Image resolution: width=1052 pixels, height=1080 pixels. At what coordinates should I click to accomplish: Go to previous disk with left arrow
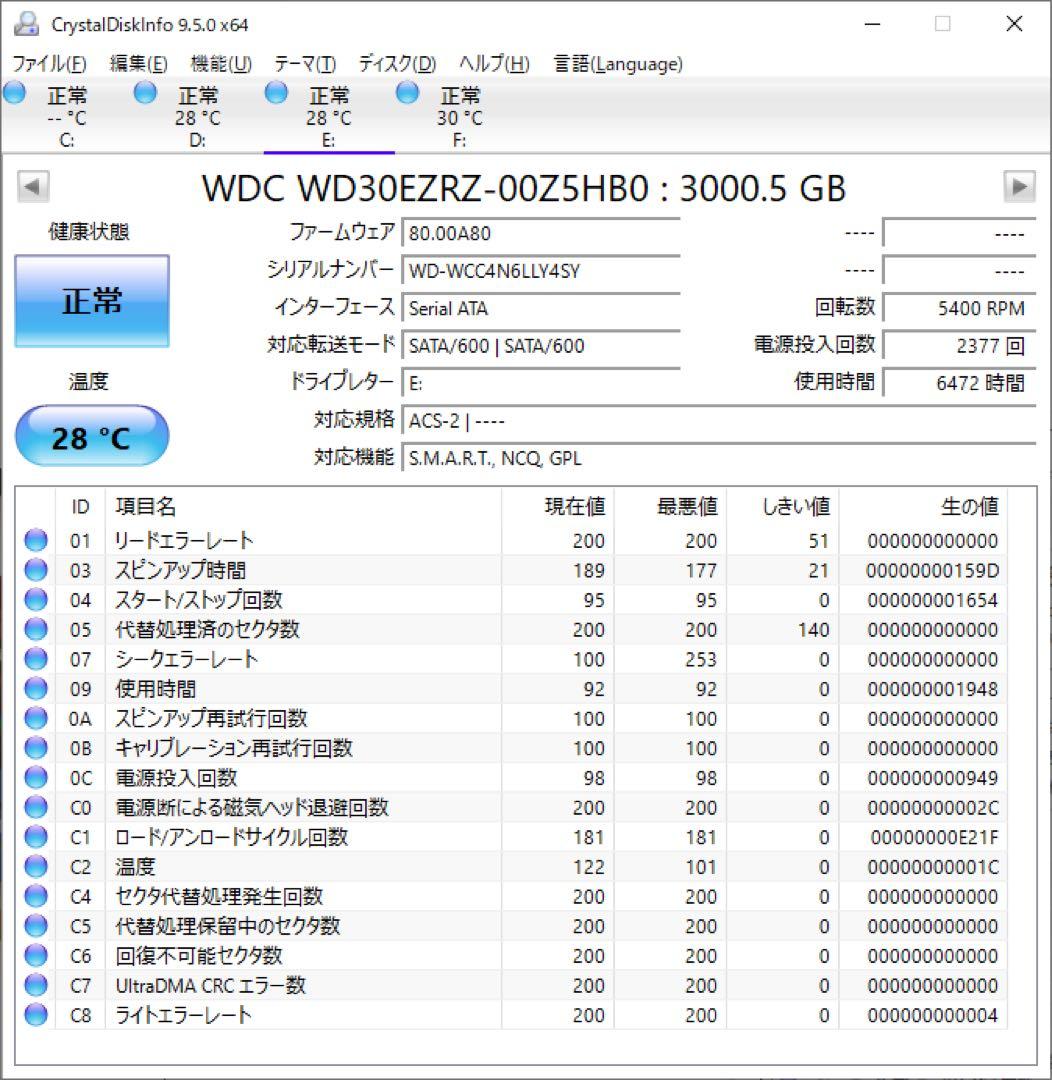point(33,186)
